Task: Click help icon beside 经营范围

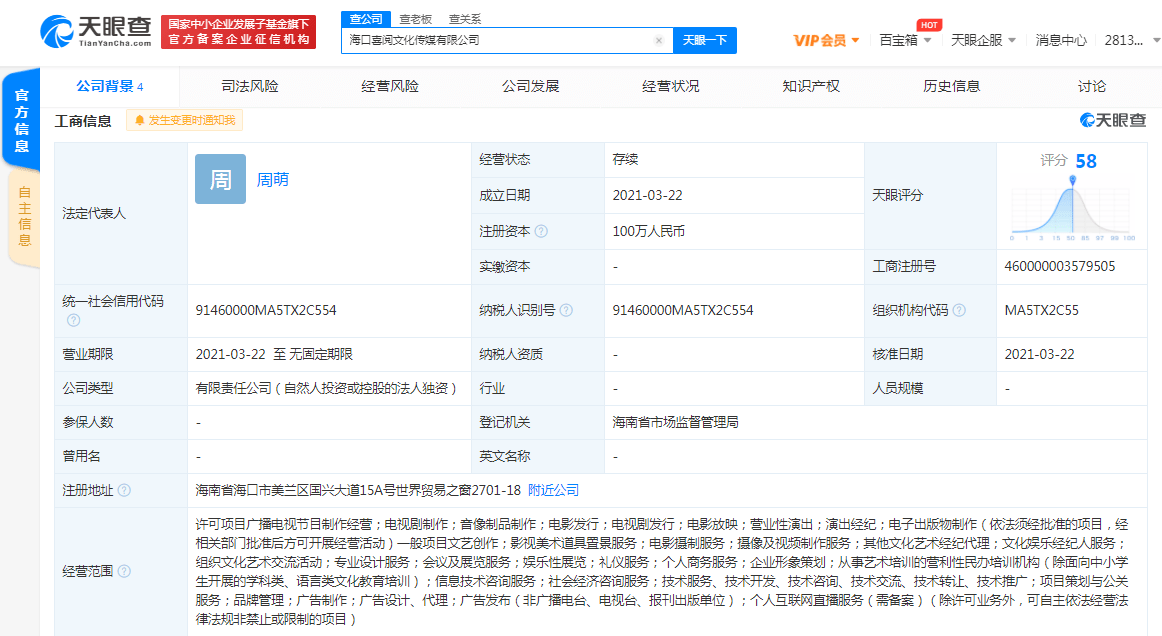Action: pos(124,571)
